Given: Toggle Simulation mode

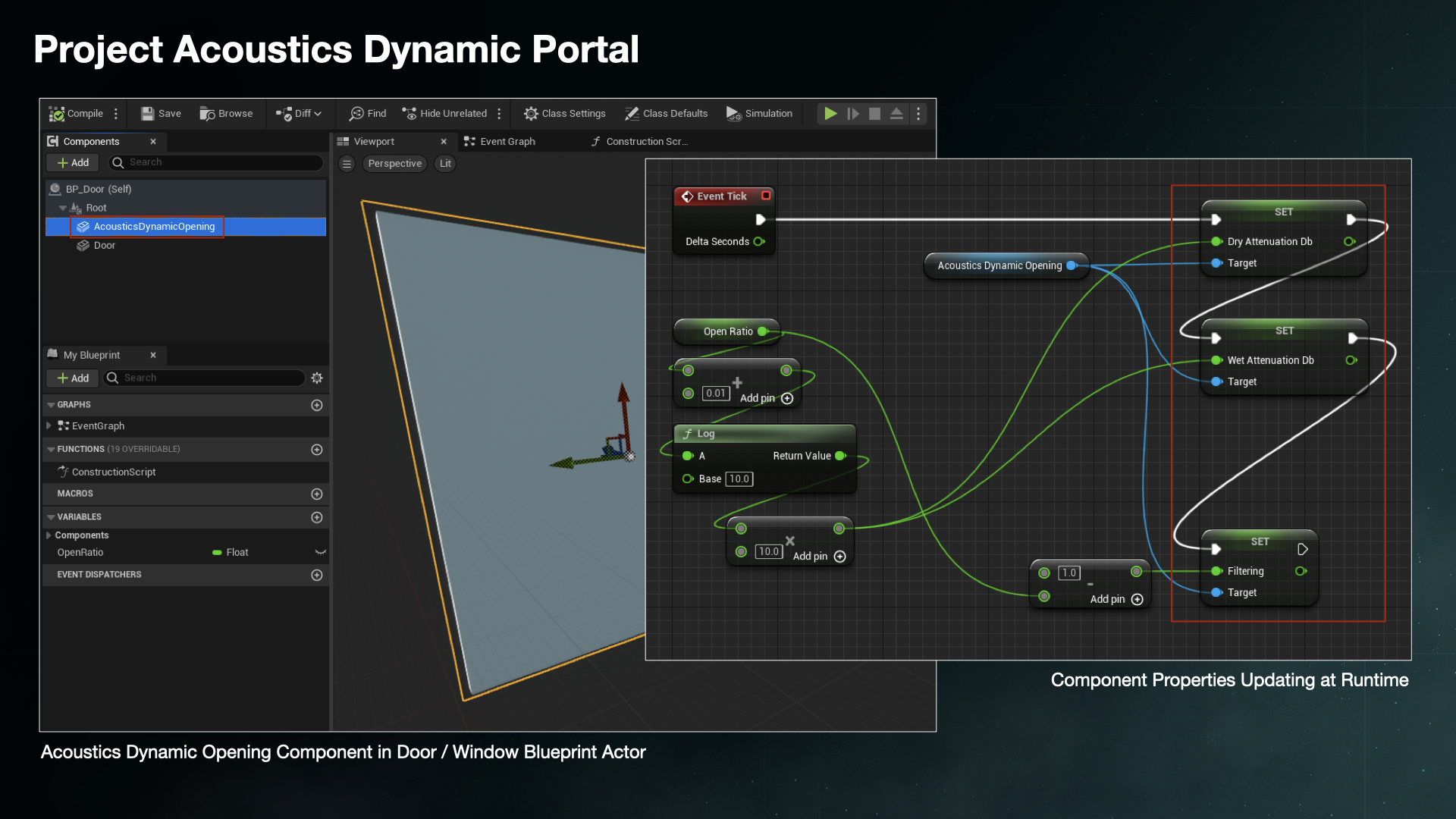Looking at the screenshot, I should (759, 114).
